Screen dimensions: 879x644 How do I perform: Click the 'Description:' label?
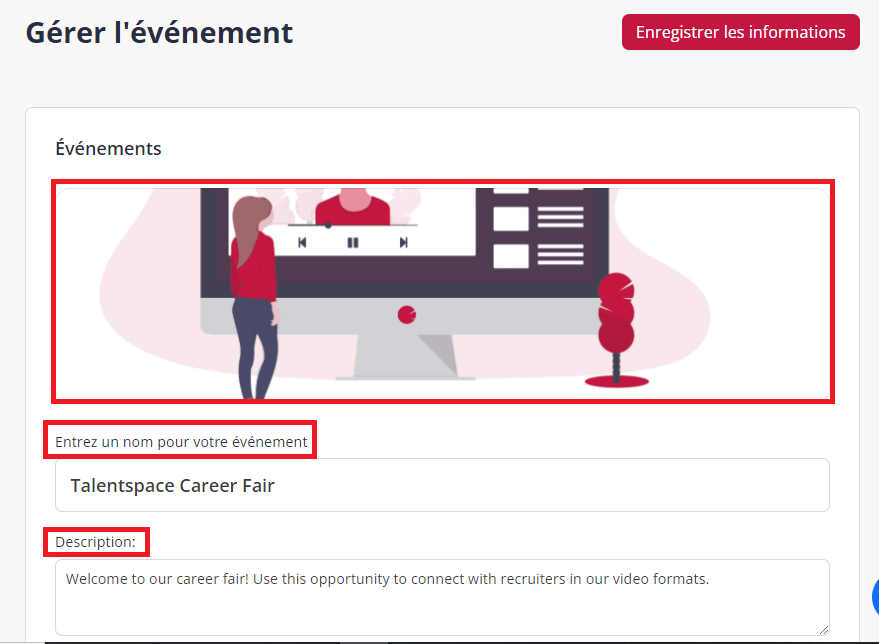95,542
